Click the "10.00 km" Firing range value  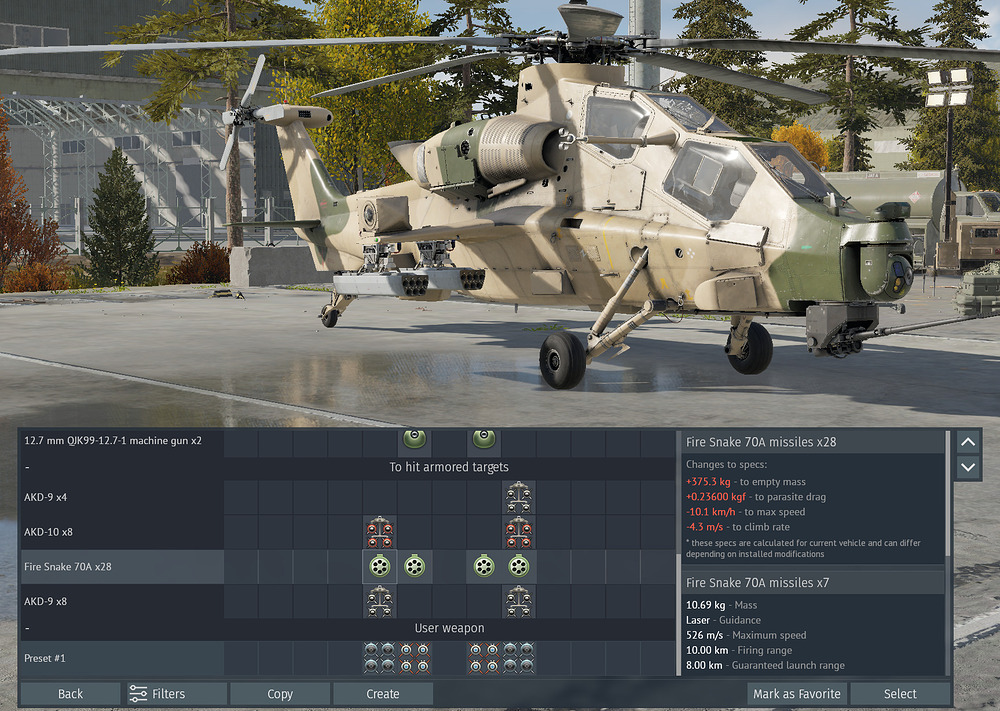tap(707, 650)
